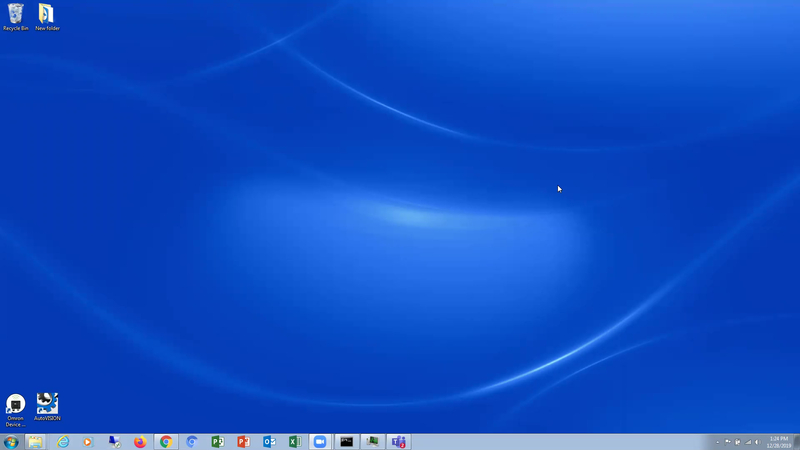Image resolution: width=800 pixels, height=450 pixels.
Task: Open Excel from the taskbar
Action: click(295, 442)
